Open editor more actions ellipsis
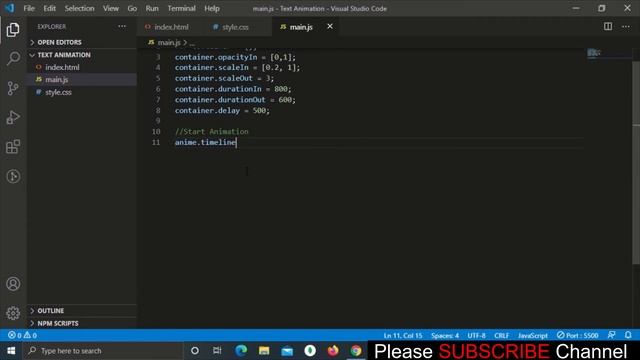 pos(626,27)
